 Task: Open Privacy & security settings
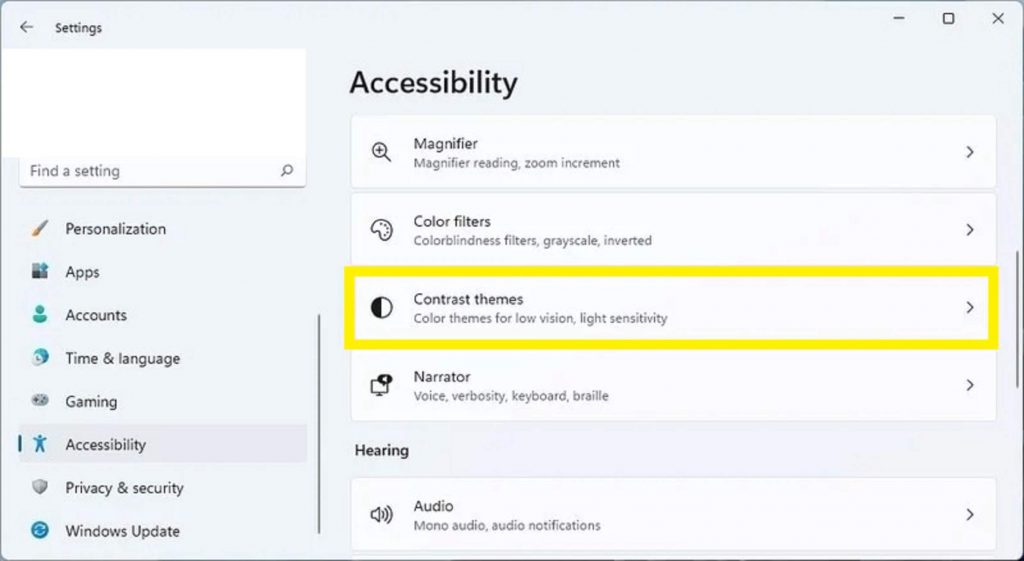pos(124,488)
